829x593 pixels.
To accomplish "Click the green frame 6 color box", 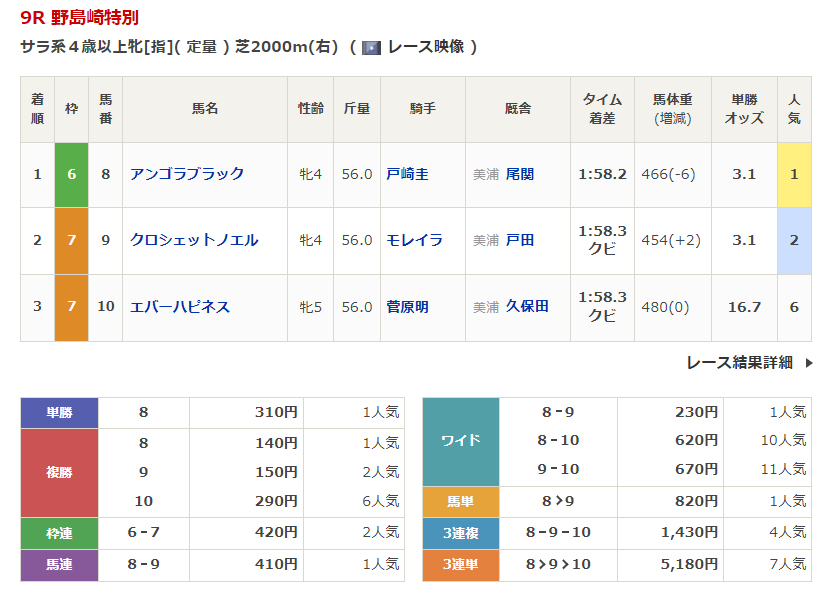I will click(x=71, y=174).
